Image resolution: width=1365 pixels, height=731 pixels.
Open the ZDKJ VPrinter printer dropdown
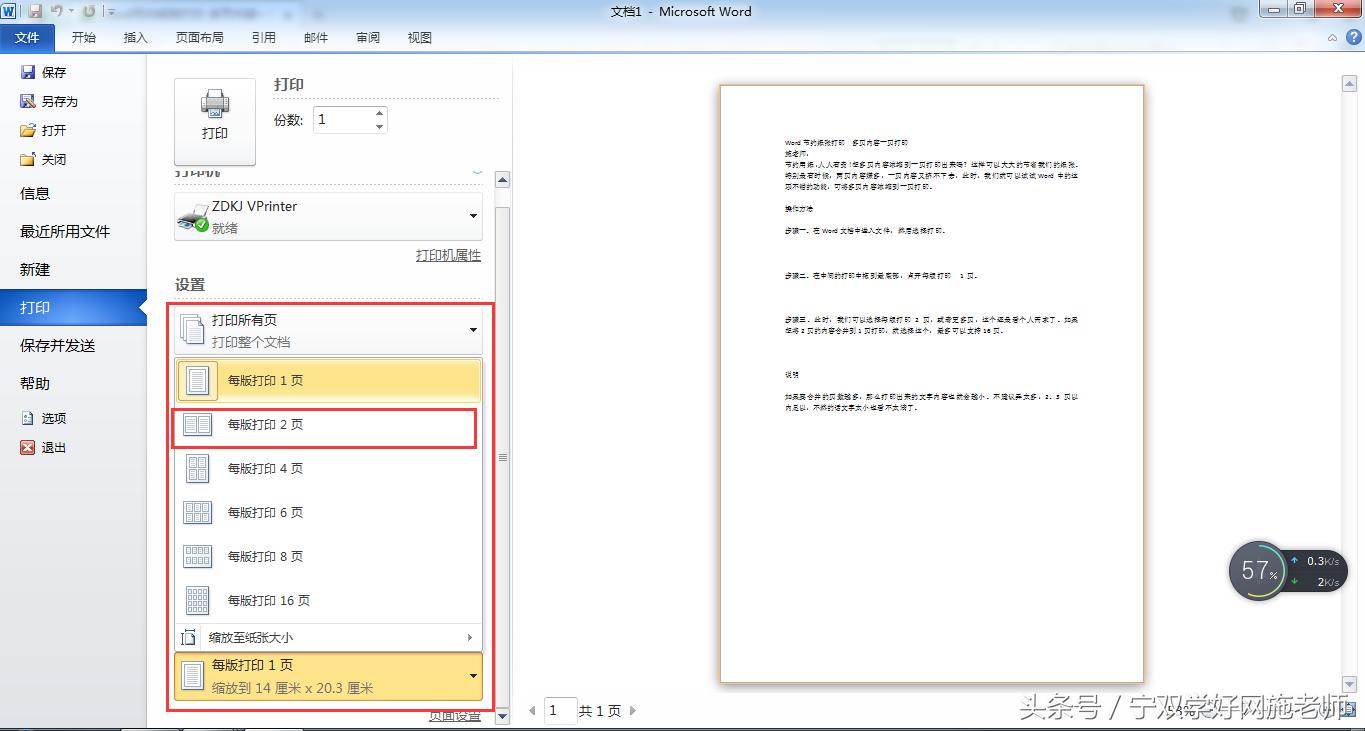[473, 216]
